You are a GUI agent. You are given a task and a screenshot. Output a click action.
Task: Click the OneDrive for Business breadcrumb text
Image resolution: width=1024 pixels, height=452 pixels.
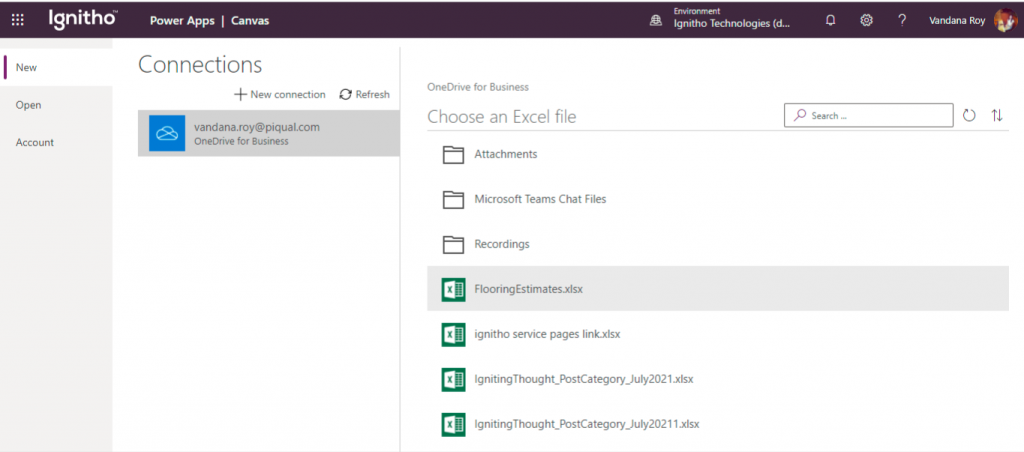pyautogui.click(x=478, y=87)
